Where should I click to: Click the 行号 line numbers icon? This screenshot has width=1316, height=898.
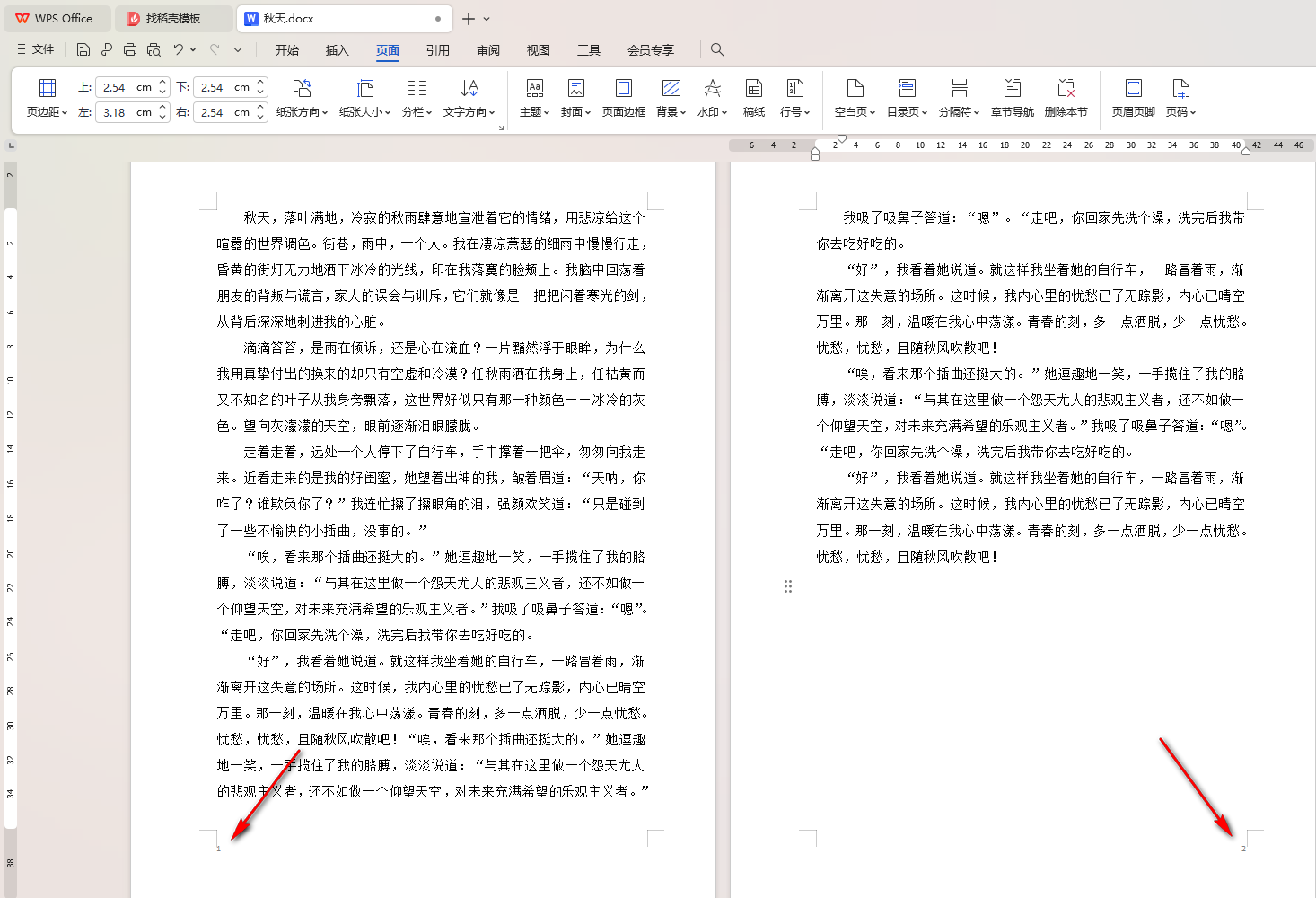coord(794,88)
